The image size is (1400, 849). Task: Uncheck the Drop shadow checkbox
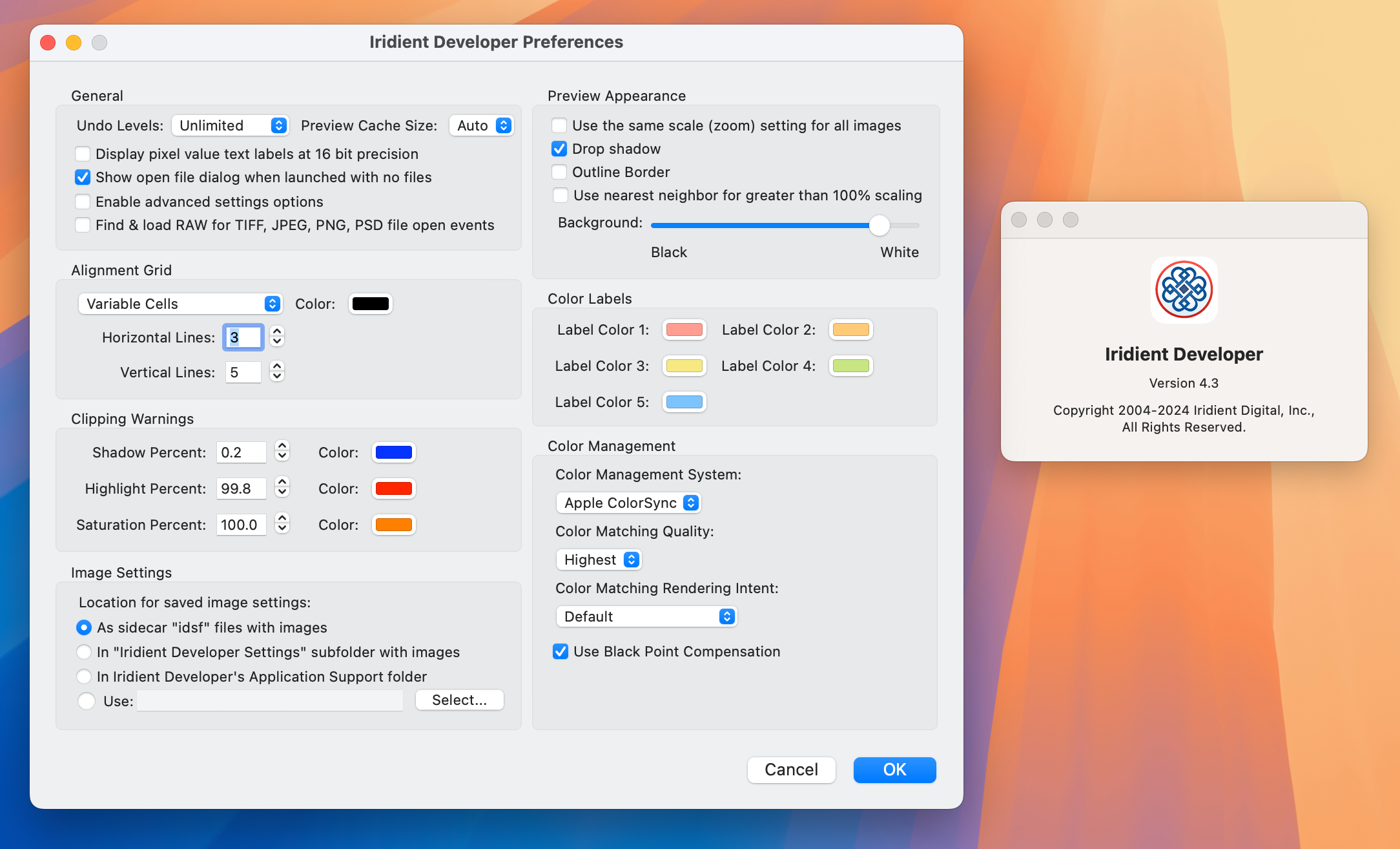point(559,149)
